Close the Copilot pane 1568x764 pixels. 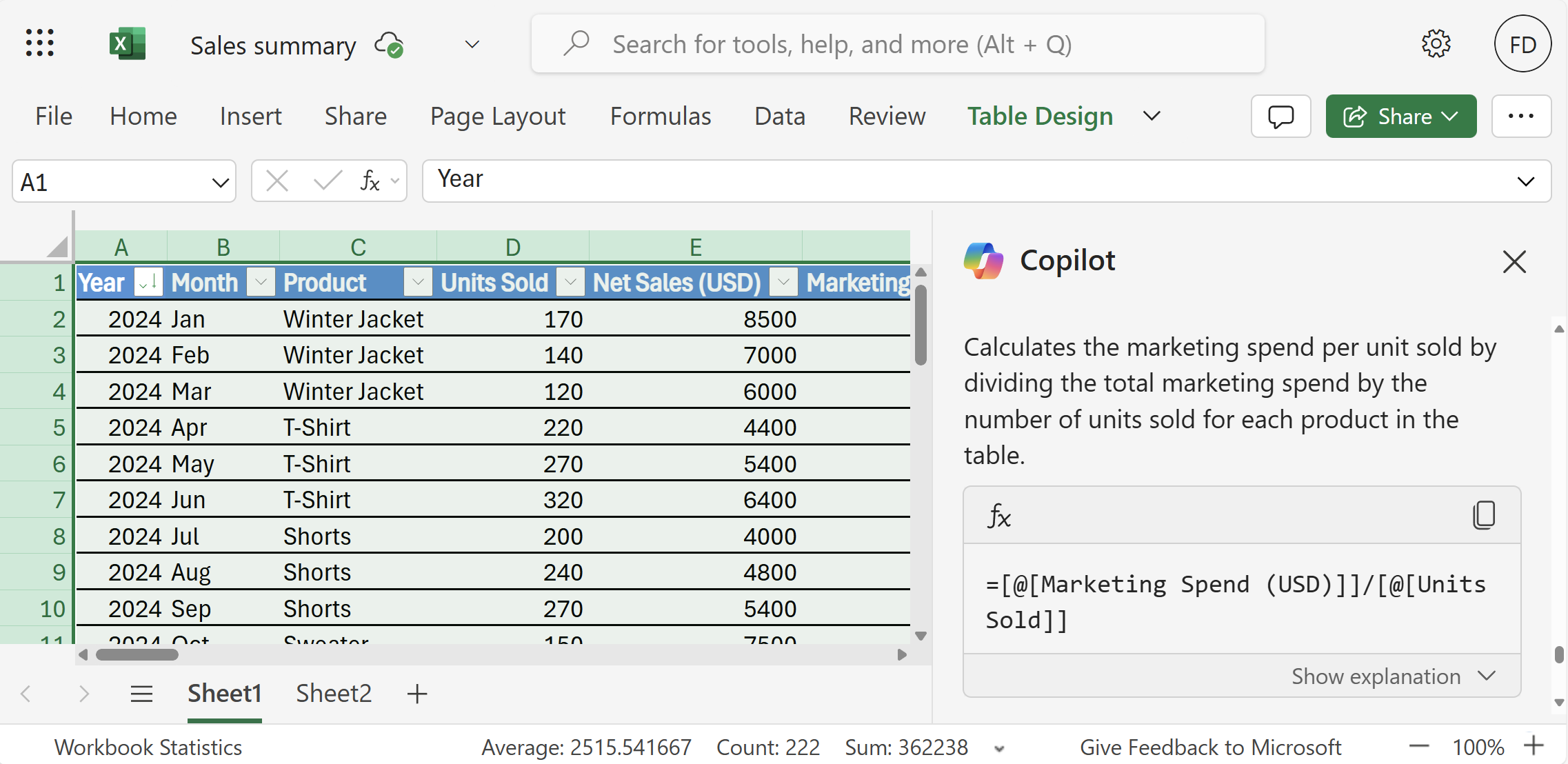1514,261
